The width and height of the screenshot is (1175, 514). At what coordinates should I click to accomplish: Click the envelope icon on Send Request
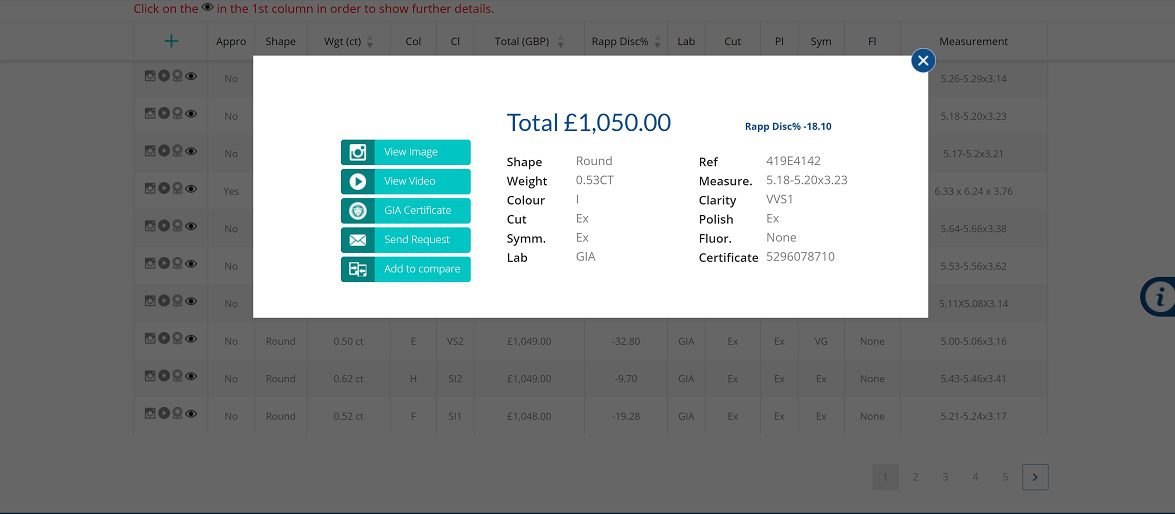[358, 240]
